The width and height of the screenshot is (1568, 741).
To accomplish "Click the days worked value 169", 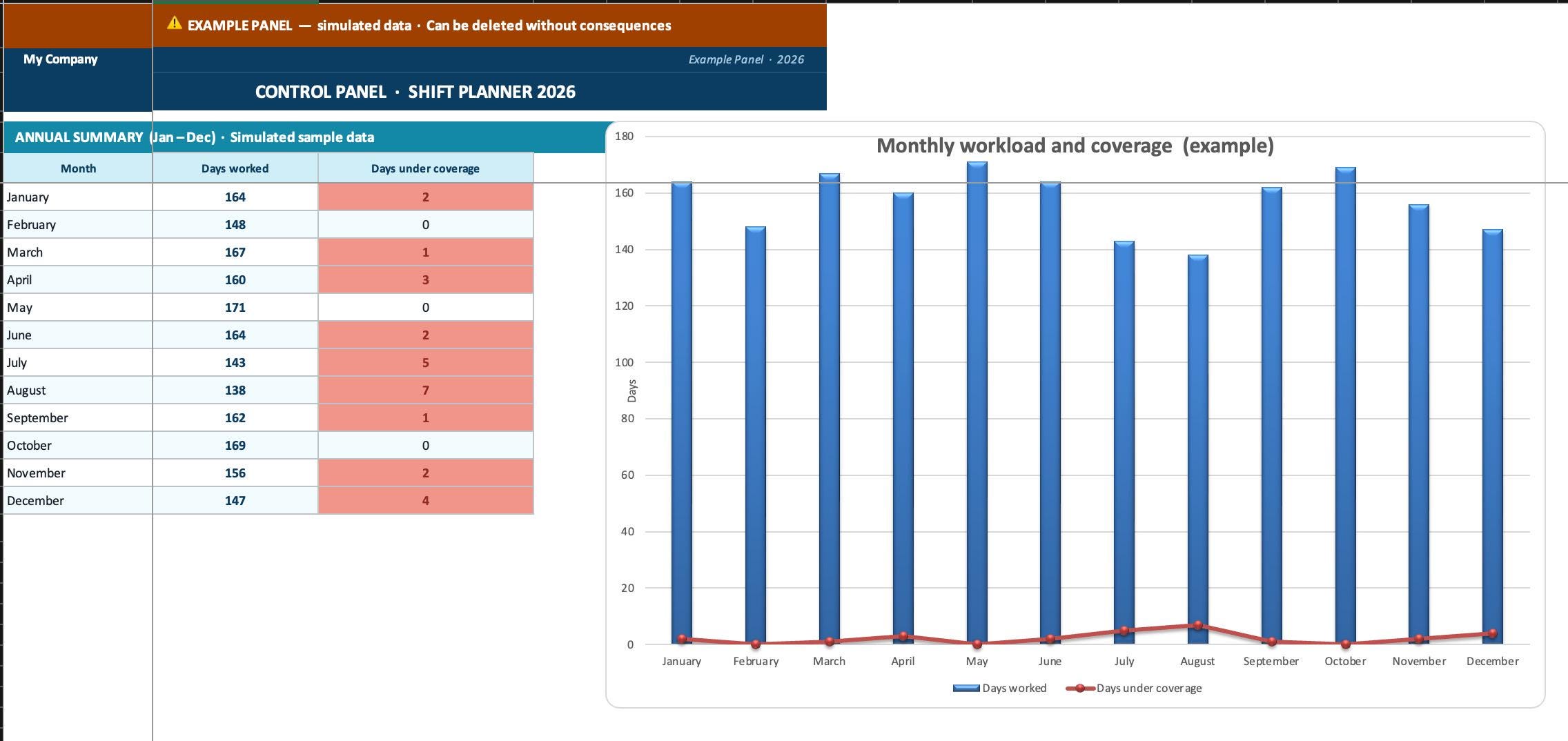I will pyautogui.click(x=235, y=446).
